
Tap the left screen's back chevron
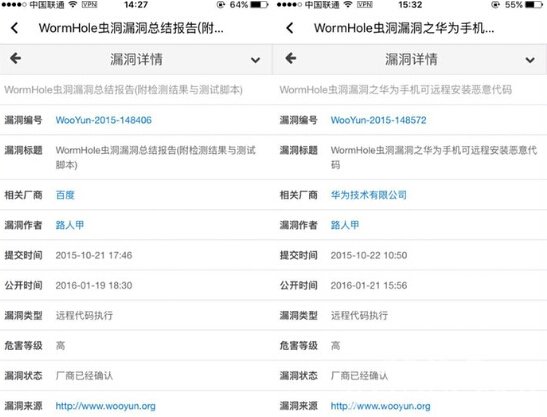tap(14, 28)
